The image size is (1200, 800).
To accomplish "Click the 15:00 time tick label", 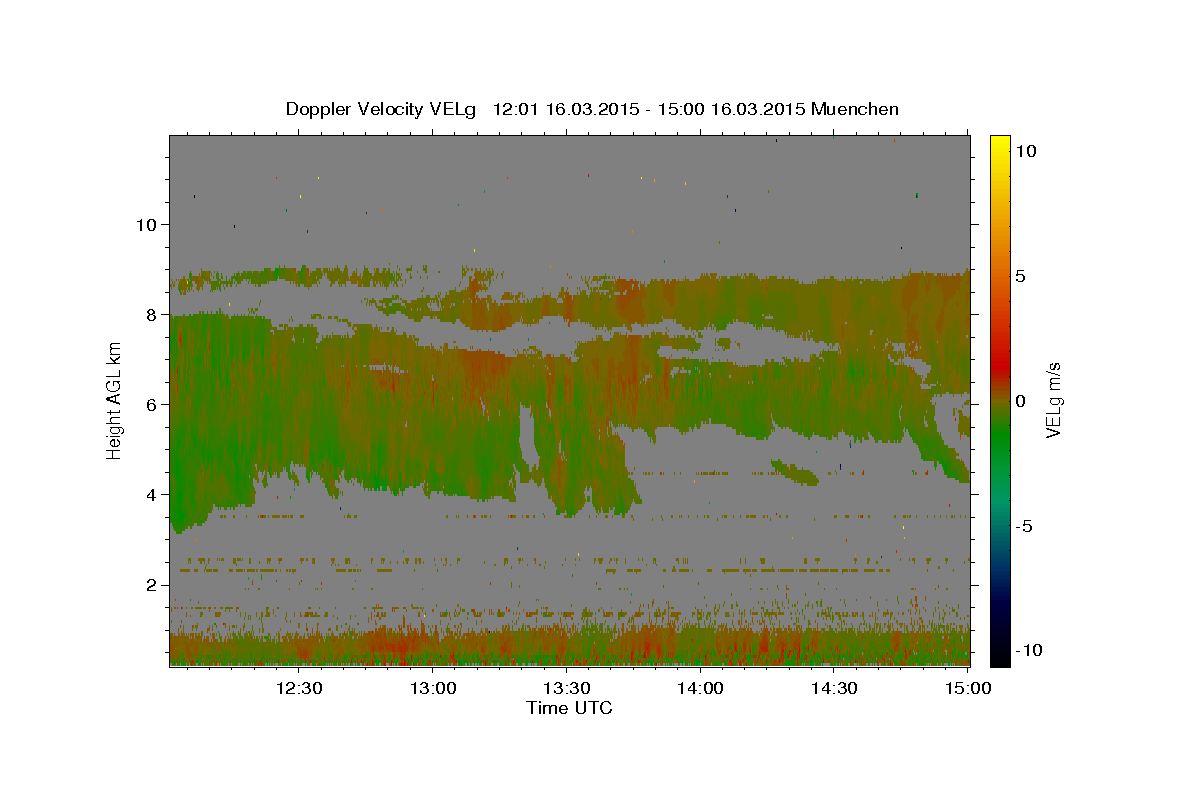I will pos(967,688).
